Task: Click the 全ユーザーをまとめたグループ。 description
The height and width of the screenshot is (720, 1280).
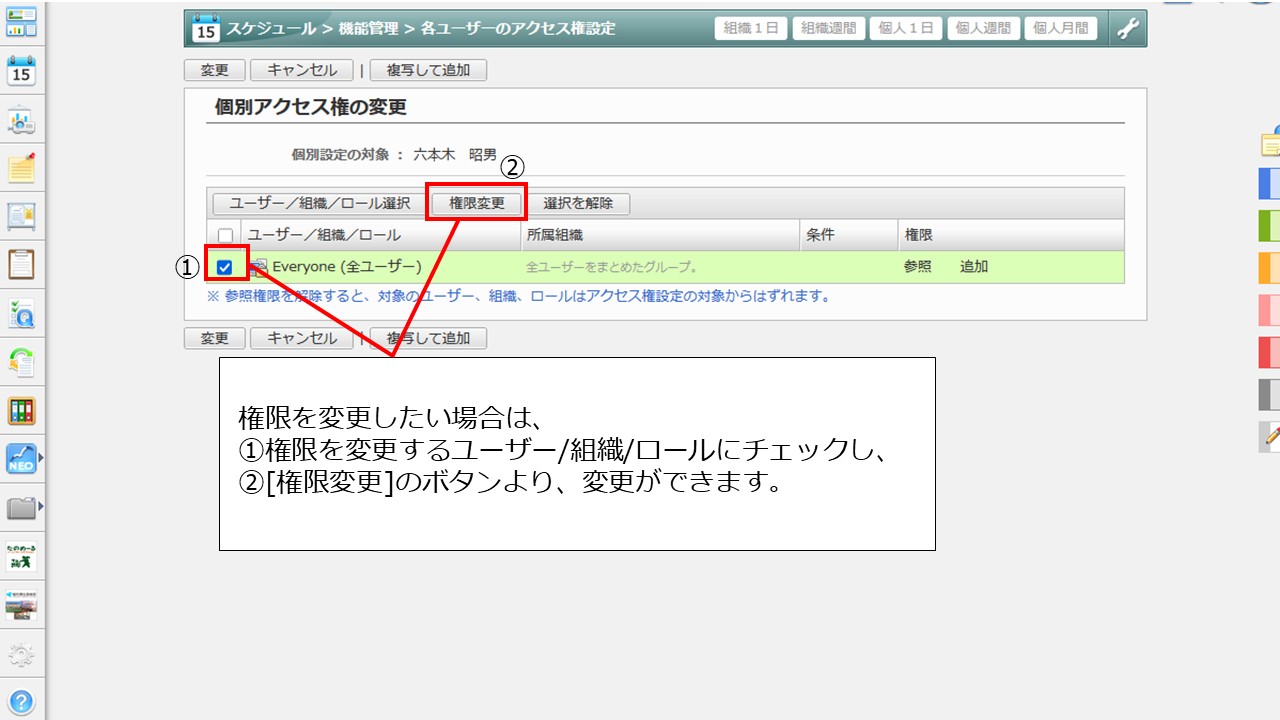Action: tap(612, 268)
